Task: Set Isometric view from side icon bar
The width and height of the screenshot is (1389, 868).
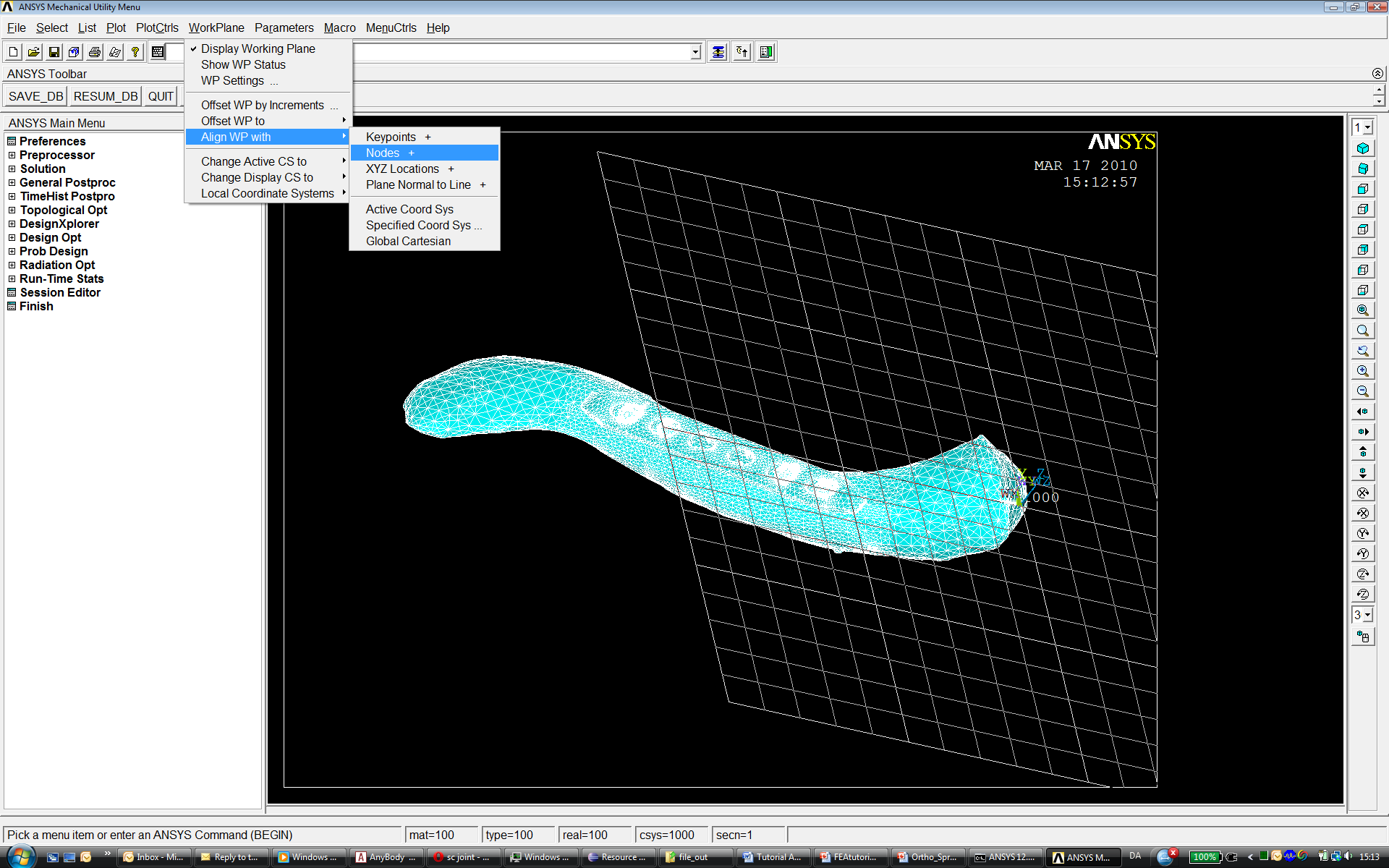Action: coord(1363,148)
